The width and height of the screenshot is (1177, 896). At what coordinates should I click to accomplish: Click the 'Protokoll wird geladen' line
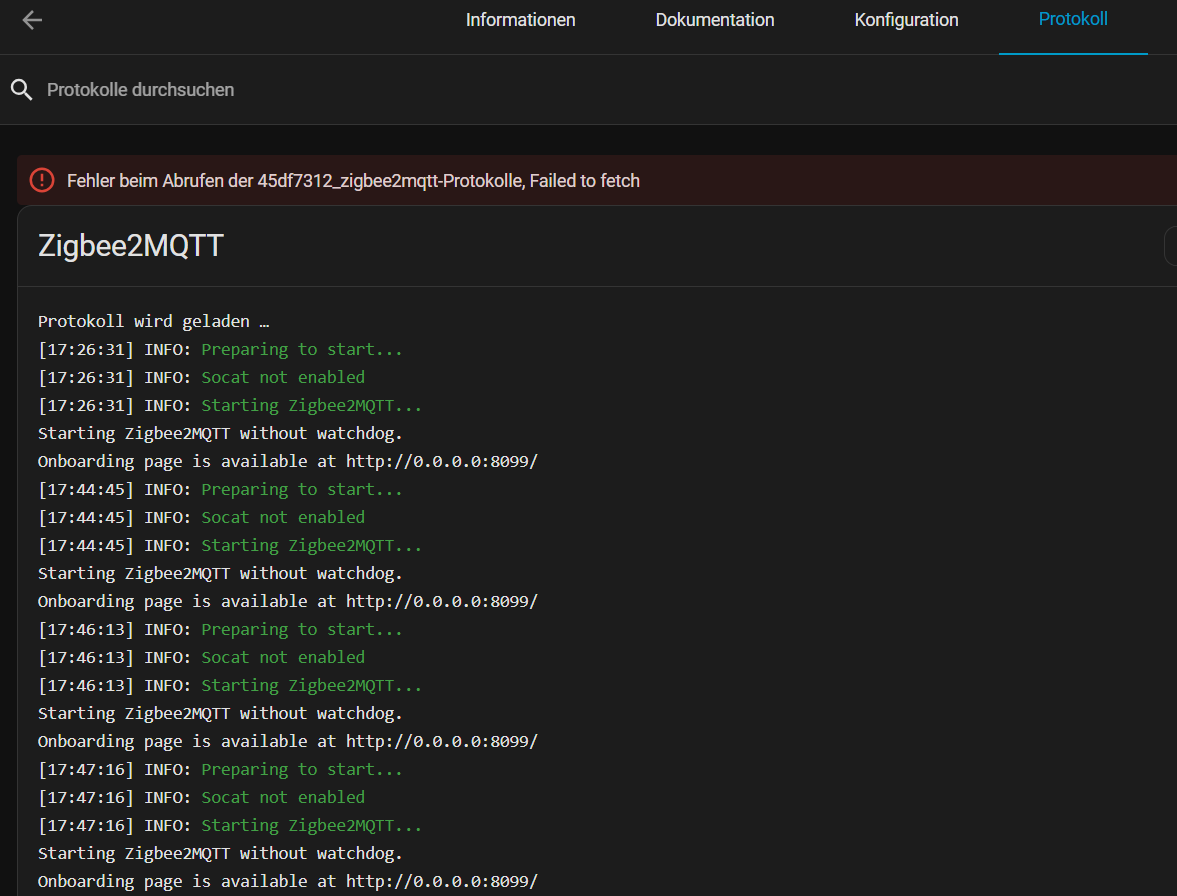154,321
